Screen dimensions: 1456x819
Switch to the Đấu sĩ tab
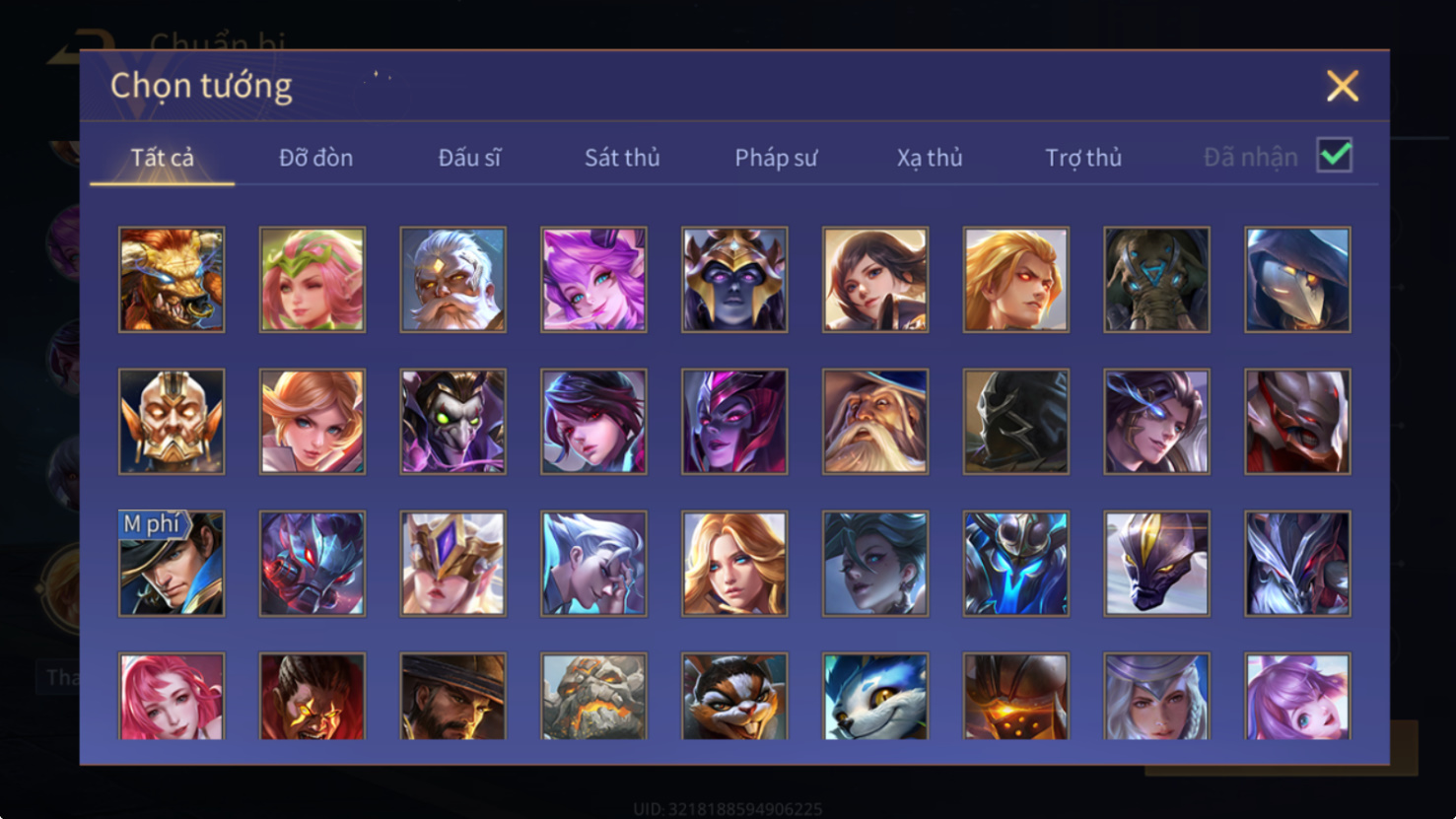click(x=469, y=158)
